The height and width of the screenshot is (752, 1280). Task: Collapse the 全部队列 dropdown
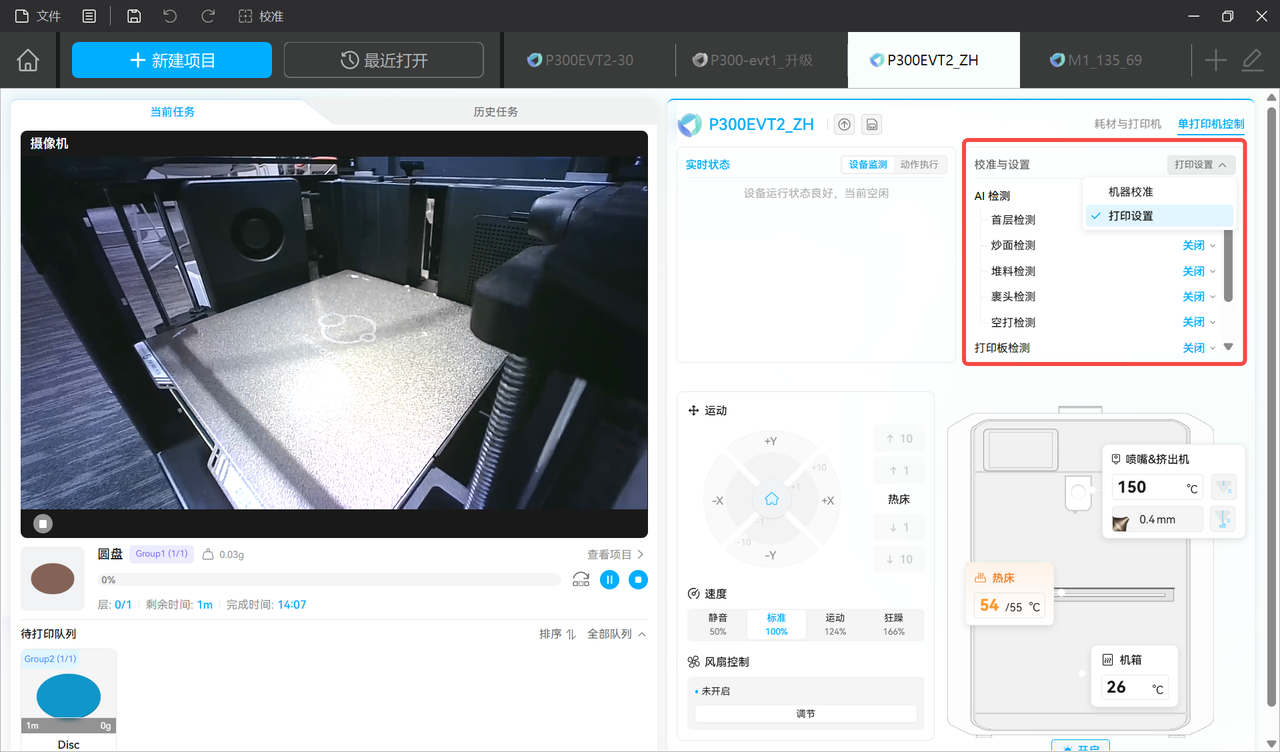click(x=616, y=634)
